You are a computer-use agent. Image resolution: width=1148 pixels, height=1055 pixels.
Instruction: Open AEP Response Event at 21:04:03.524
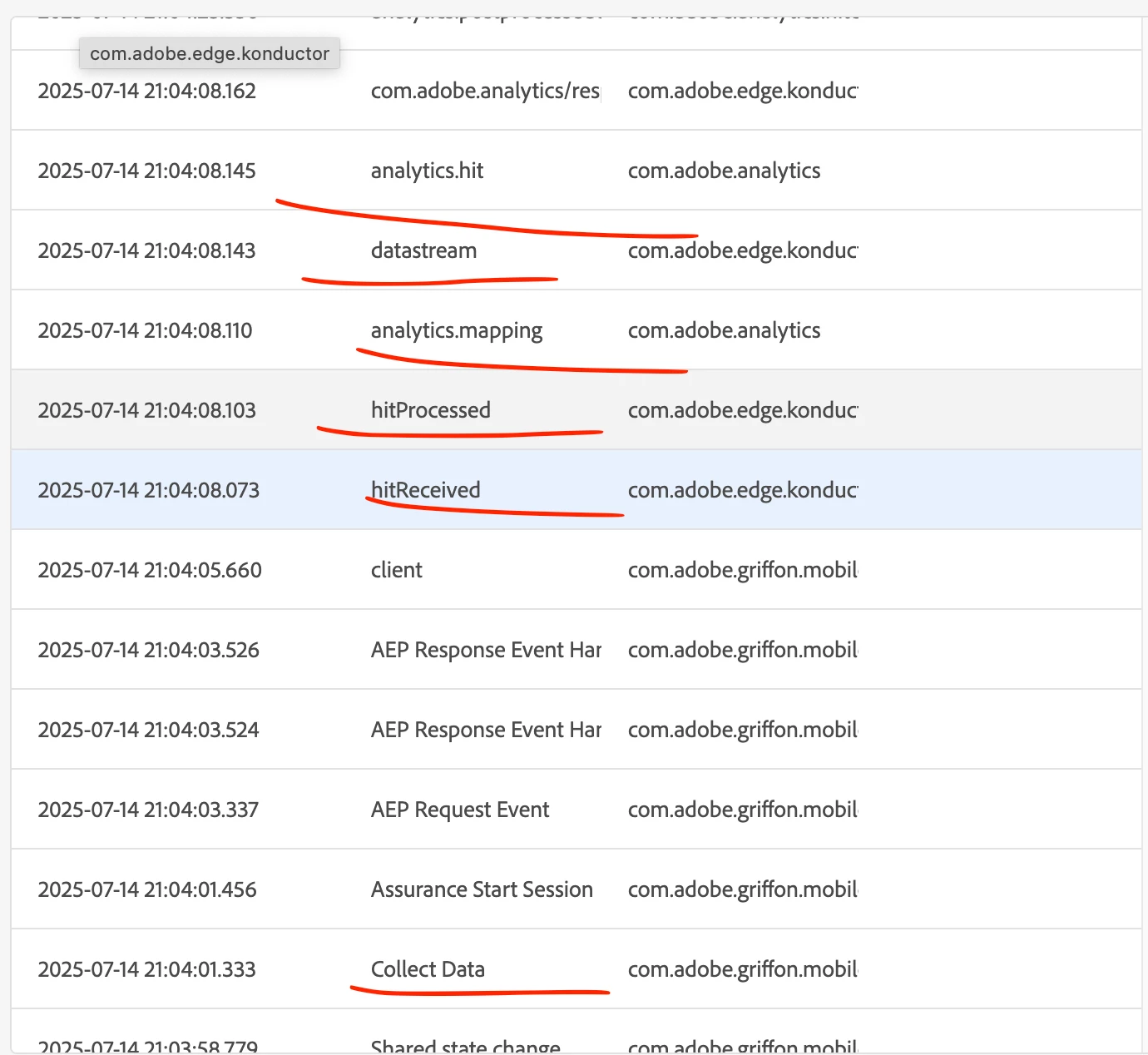pyautogui.click(x=486, y=730)
